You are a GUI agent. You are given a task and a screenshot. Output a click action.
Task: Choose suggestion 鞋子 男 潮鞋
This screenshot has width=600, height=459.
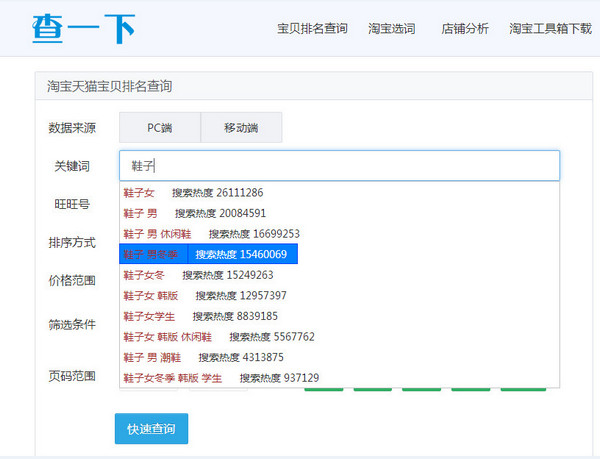pos(339,358)
